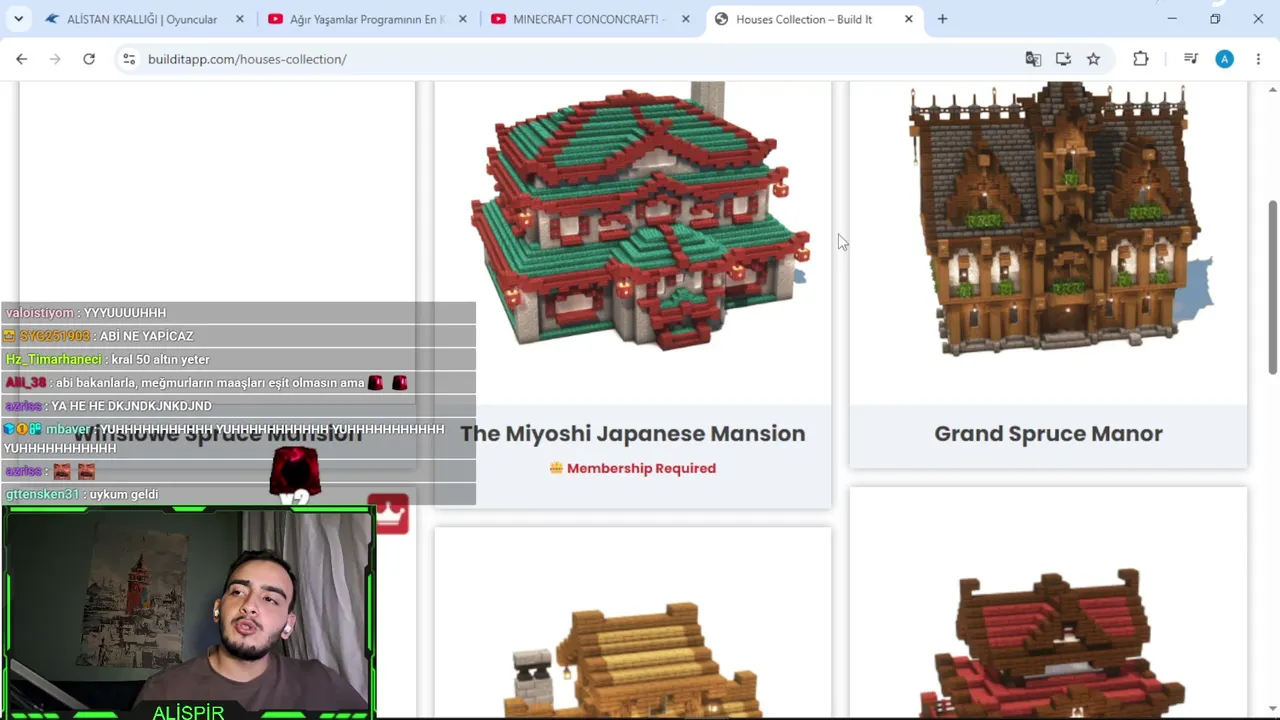Click chat username 'gttensken31'
The image size is (1280, 720).
click(42, 494)
